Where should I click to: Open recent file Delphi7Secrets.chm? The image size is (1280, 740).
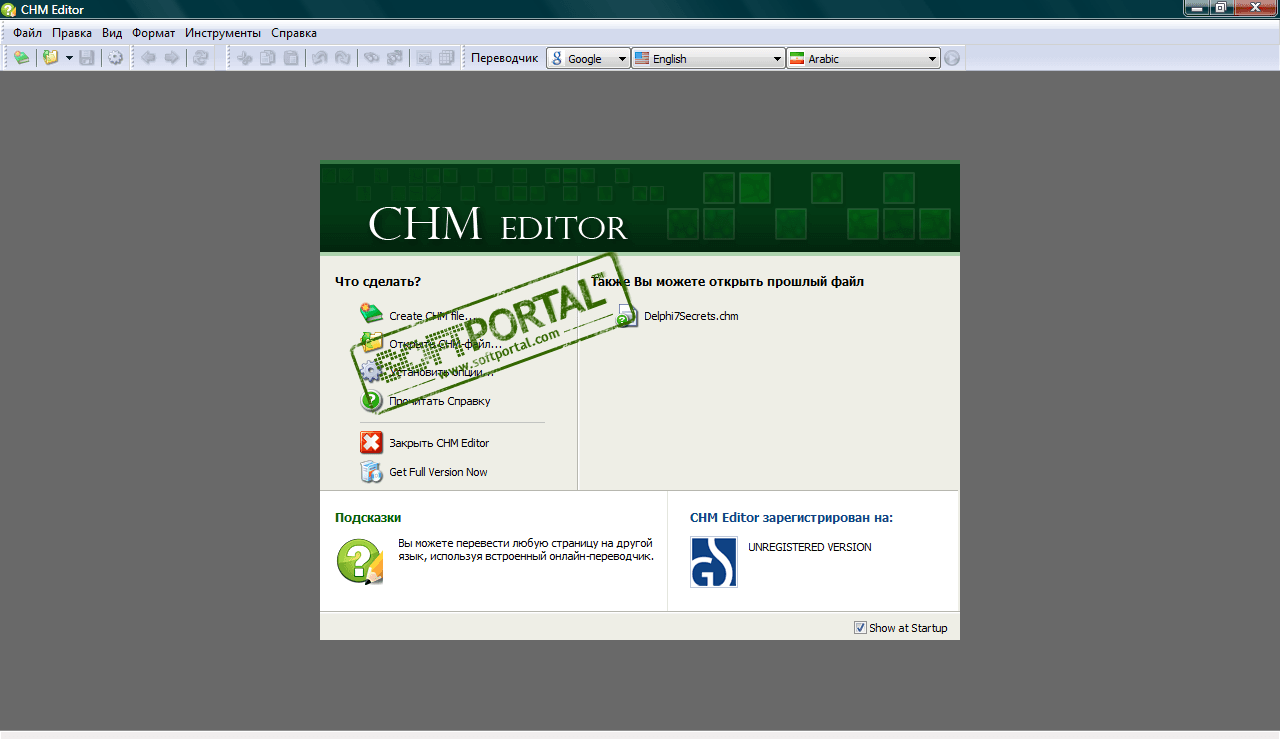691,316
